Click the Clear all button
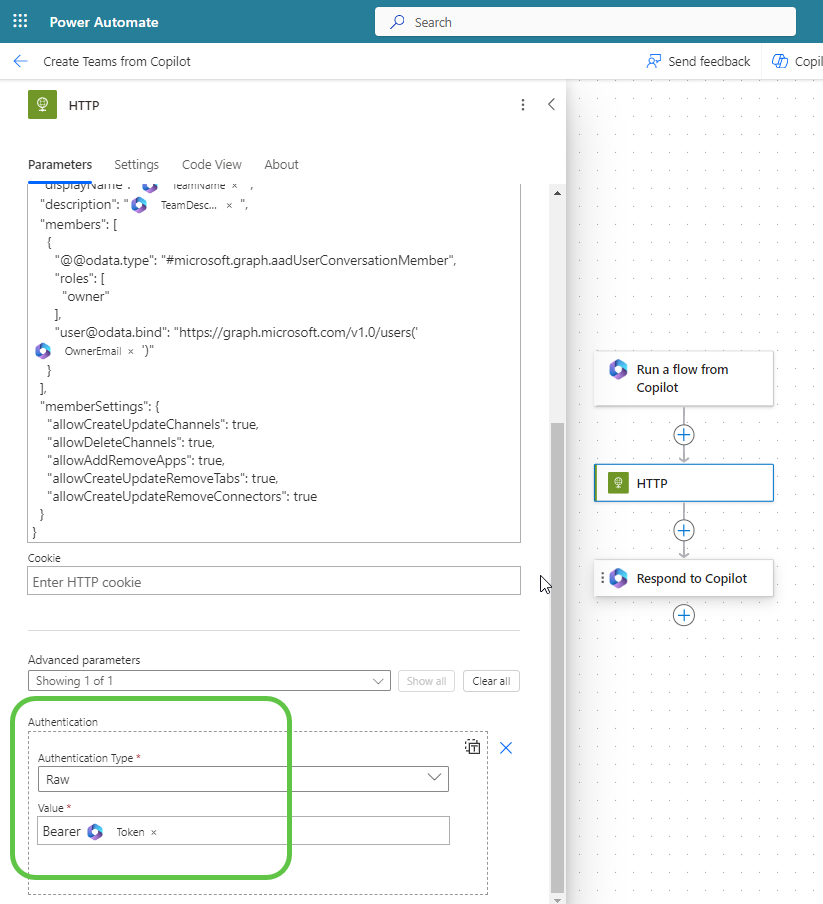Image resolution: width=823 pixels, height=904 pixels. [491, 681]
